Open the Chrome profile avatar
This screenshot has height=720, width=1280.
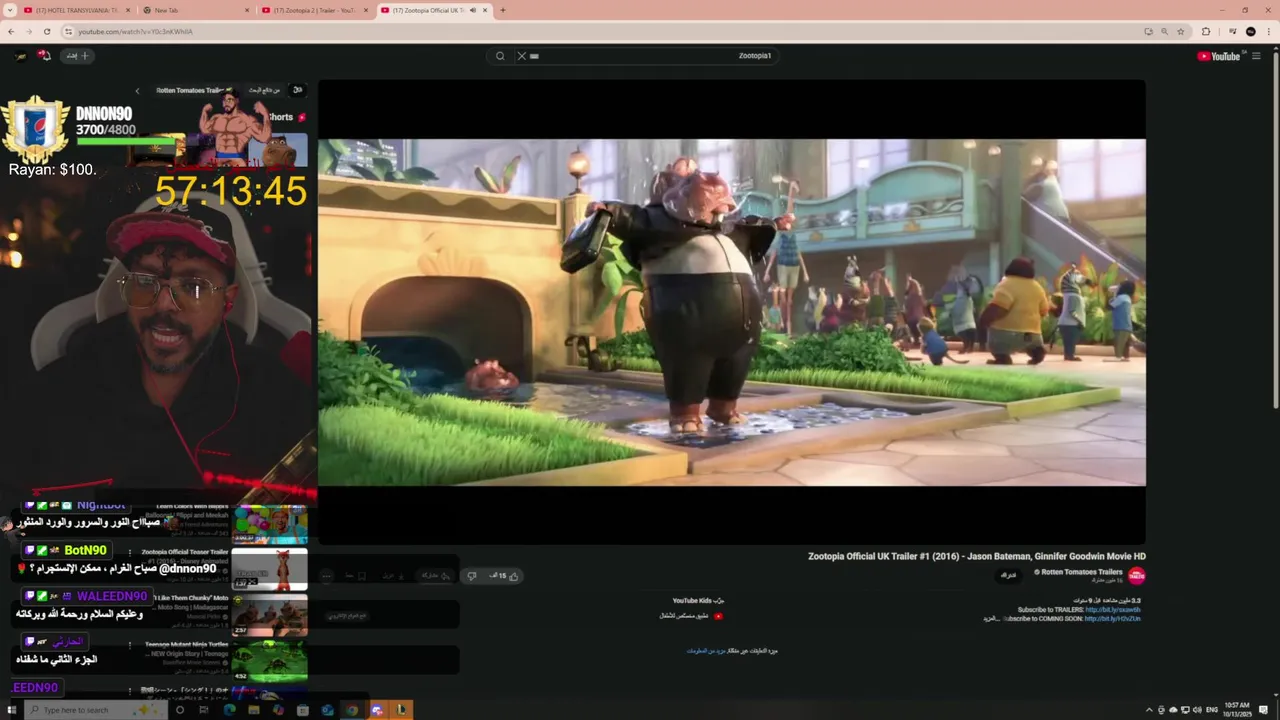(x=1250, y=31)
